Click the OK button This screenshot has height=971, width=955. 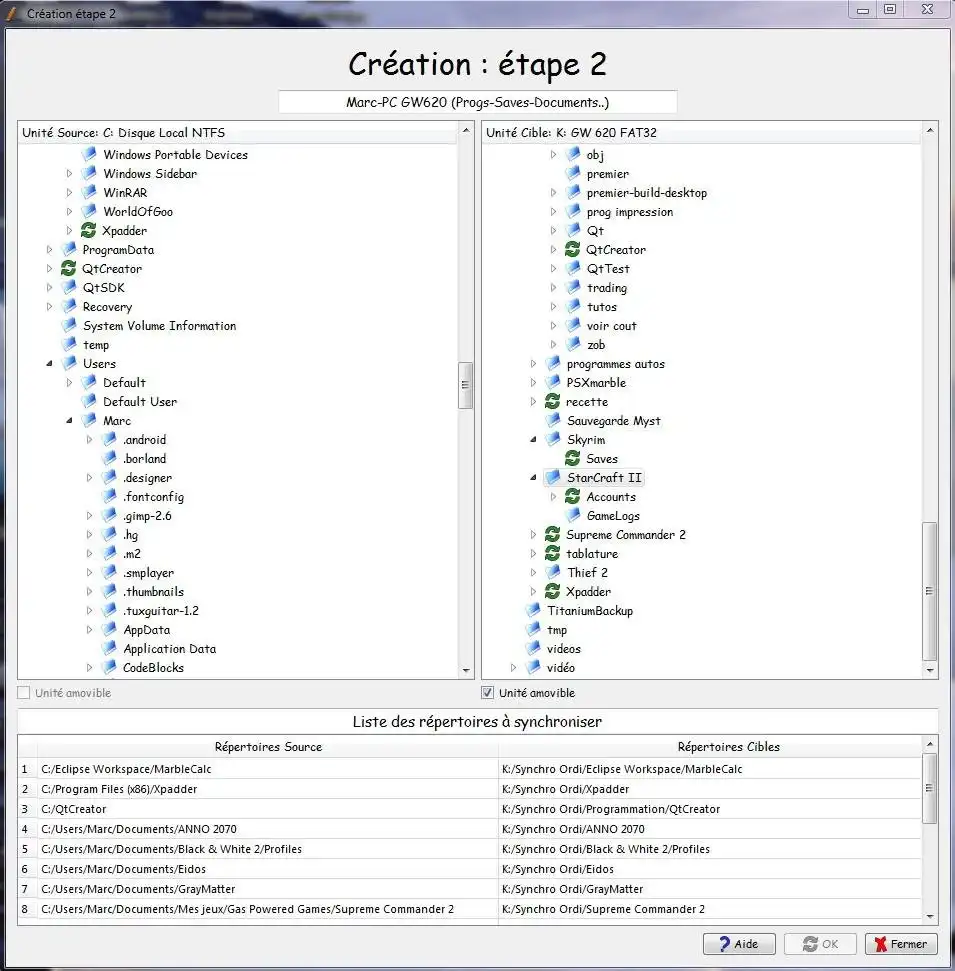tap(820, 944)
